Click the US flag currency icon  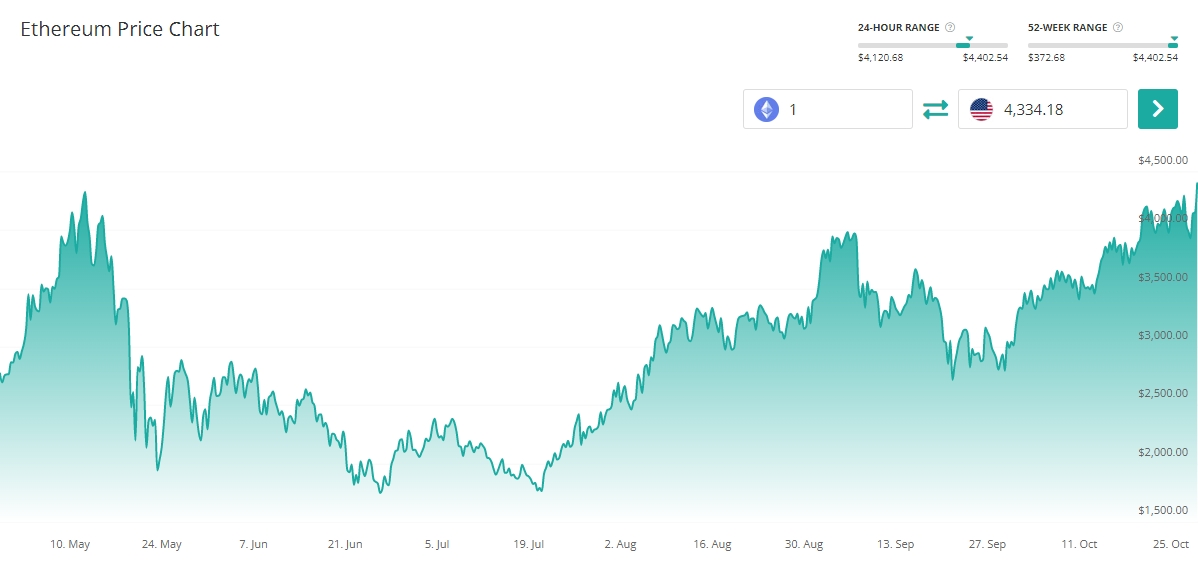981,109
